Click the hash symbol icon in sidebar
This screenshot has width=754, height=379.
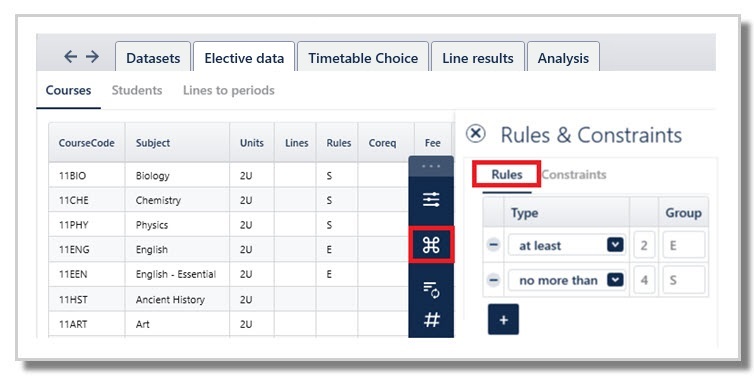[431, 319]
